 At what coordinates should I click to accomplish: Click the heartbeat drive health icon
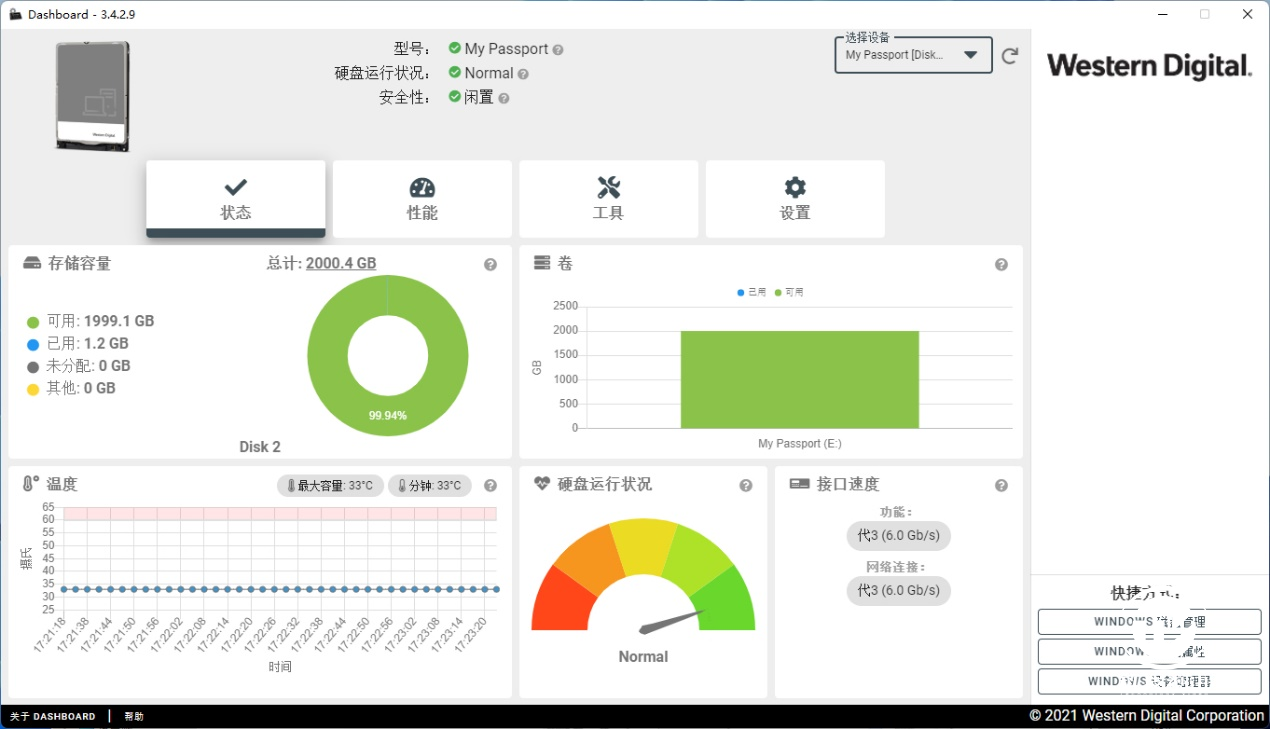(x=542, y=483)
